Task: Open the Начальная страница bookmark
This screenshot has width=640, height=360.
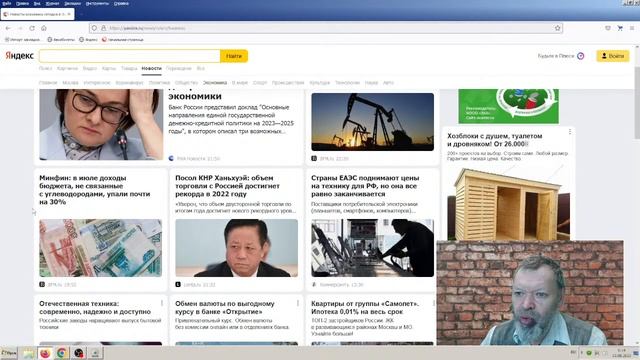Action: coord(122,40)
